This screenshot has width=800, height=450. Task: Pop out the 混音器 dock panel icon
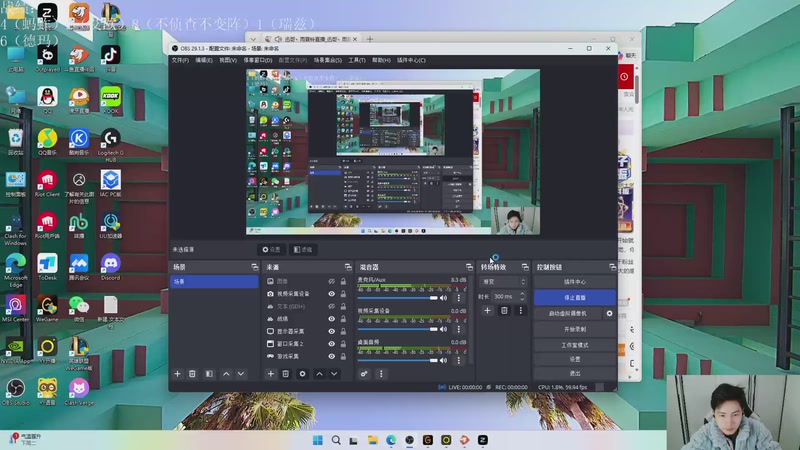[x=469, y=267]
